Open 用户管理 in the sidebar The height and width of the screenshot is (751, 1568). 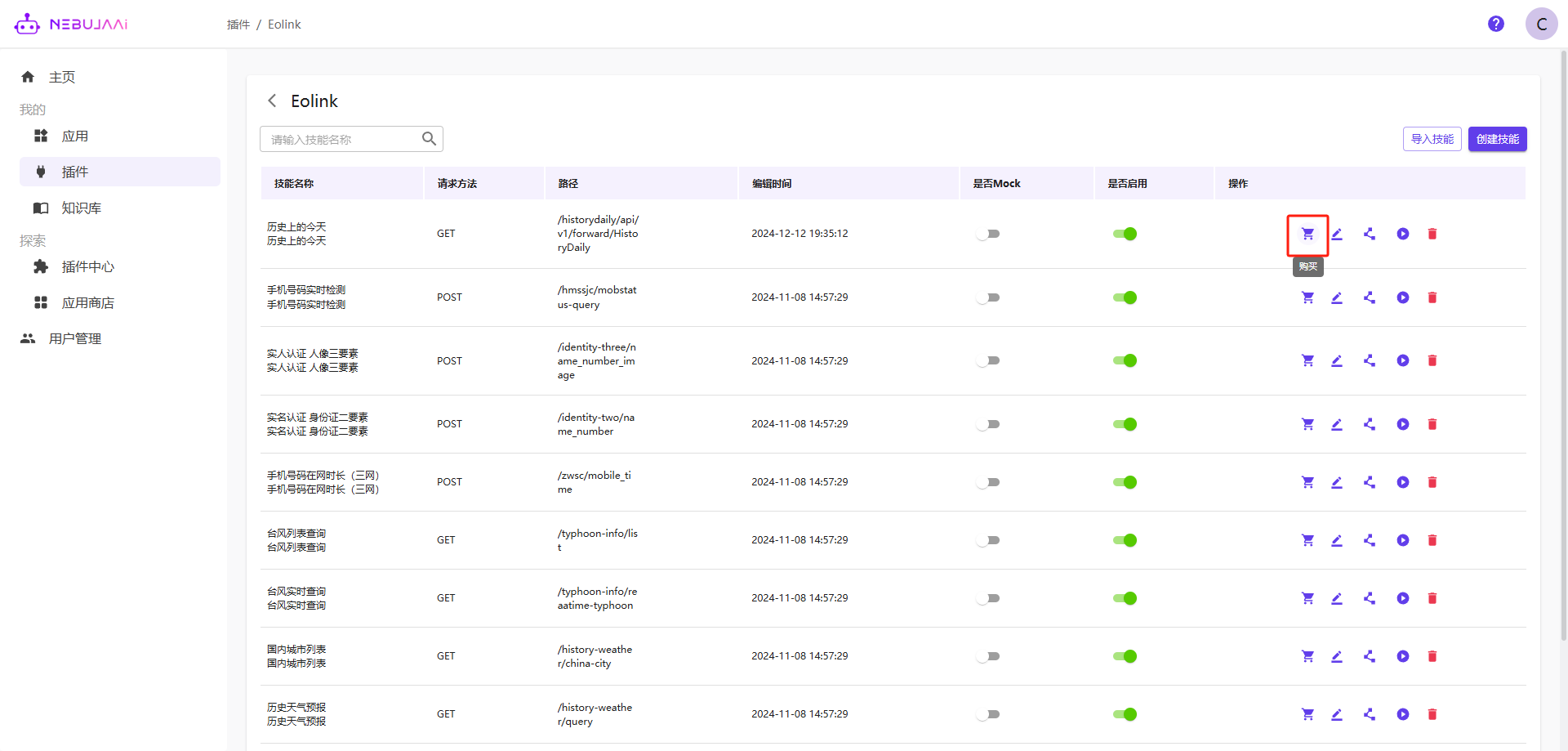click(x=75, y=338)
